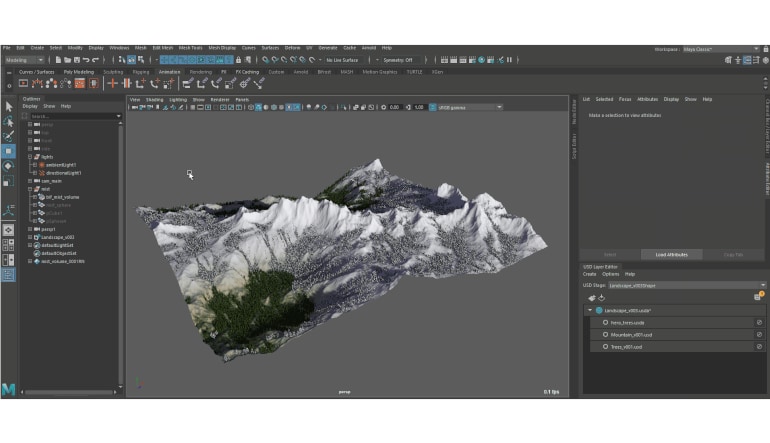Viewport: 770px width, 443px height.
Task: Click the Playblast shelf icon
Action: coord(23,83)
